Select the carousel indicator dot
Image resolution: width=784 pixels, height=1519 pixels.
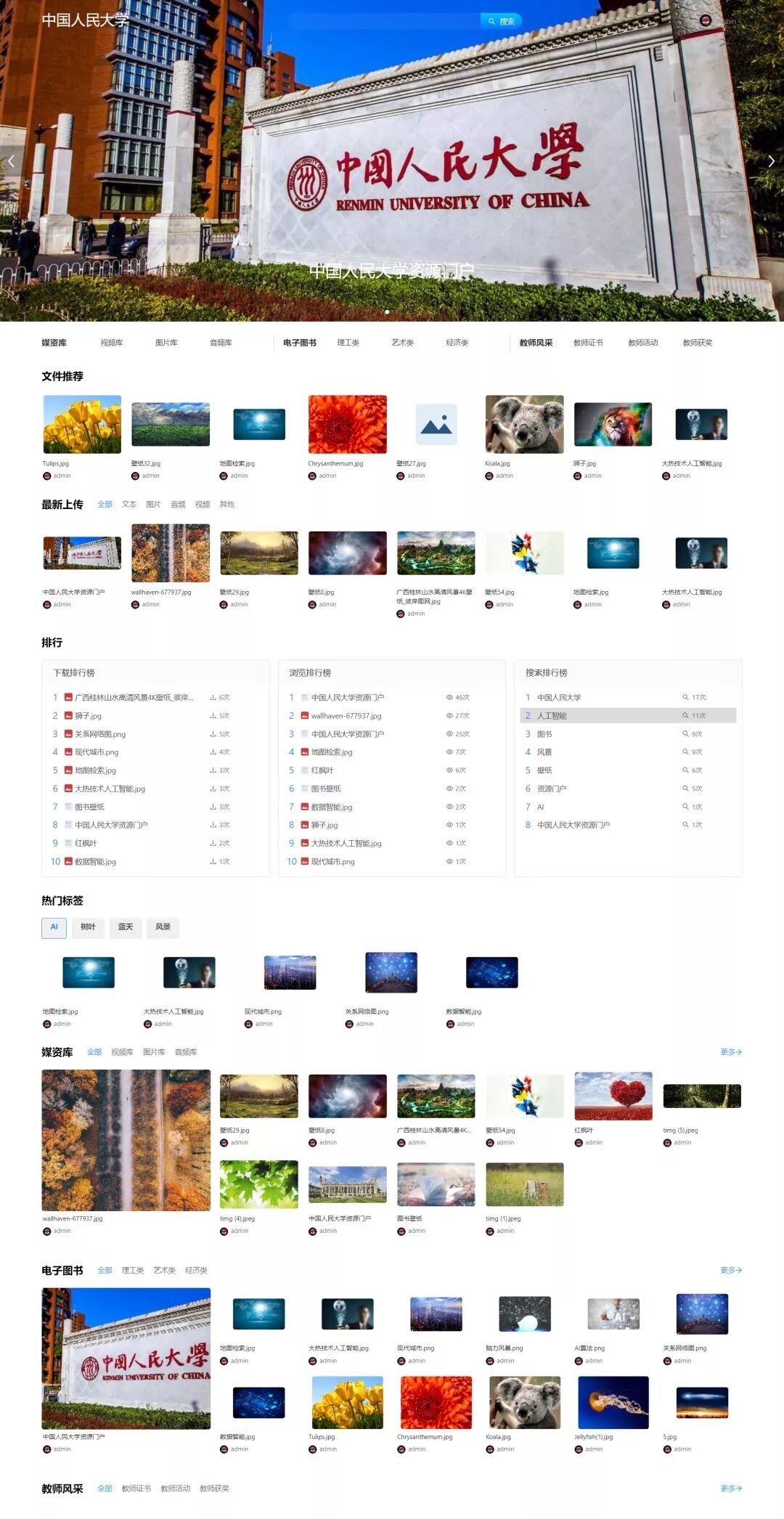[387, 312]
